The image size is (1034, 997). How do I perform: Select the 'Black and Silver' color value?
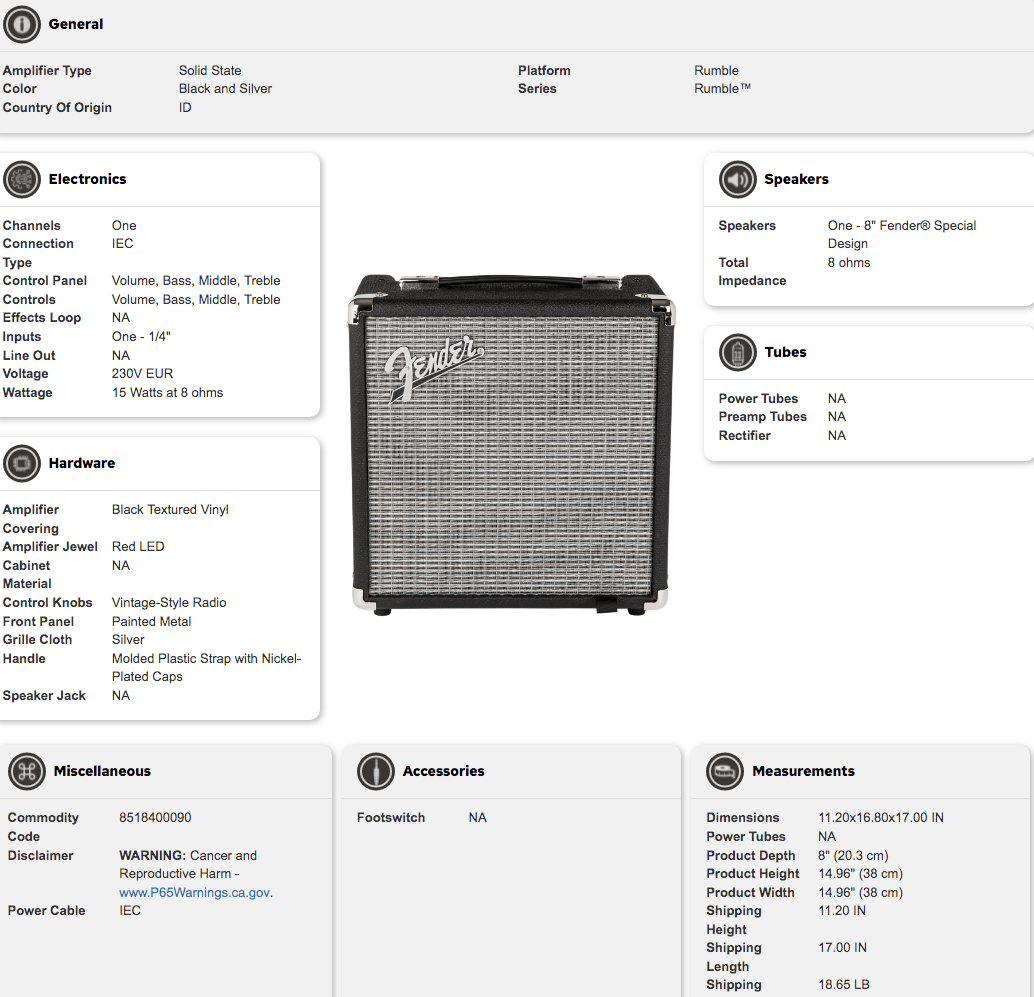[x=225, y=88]
